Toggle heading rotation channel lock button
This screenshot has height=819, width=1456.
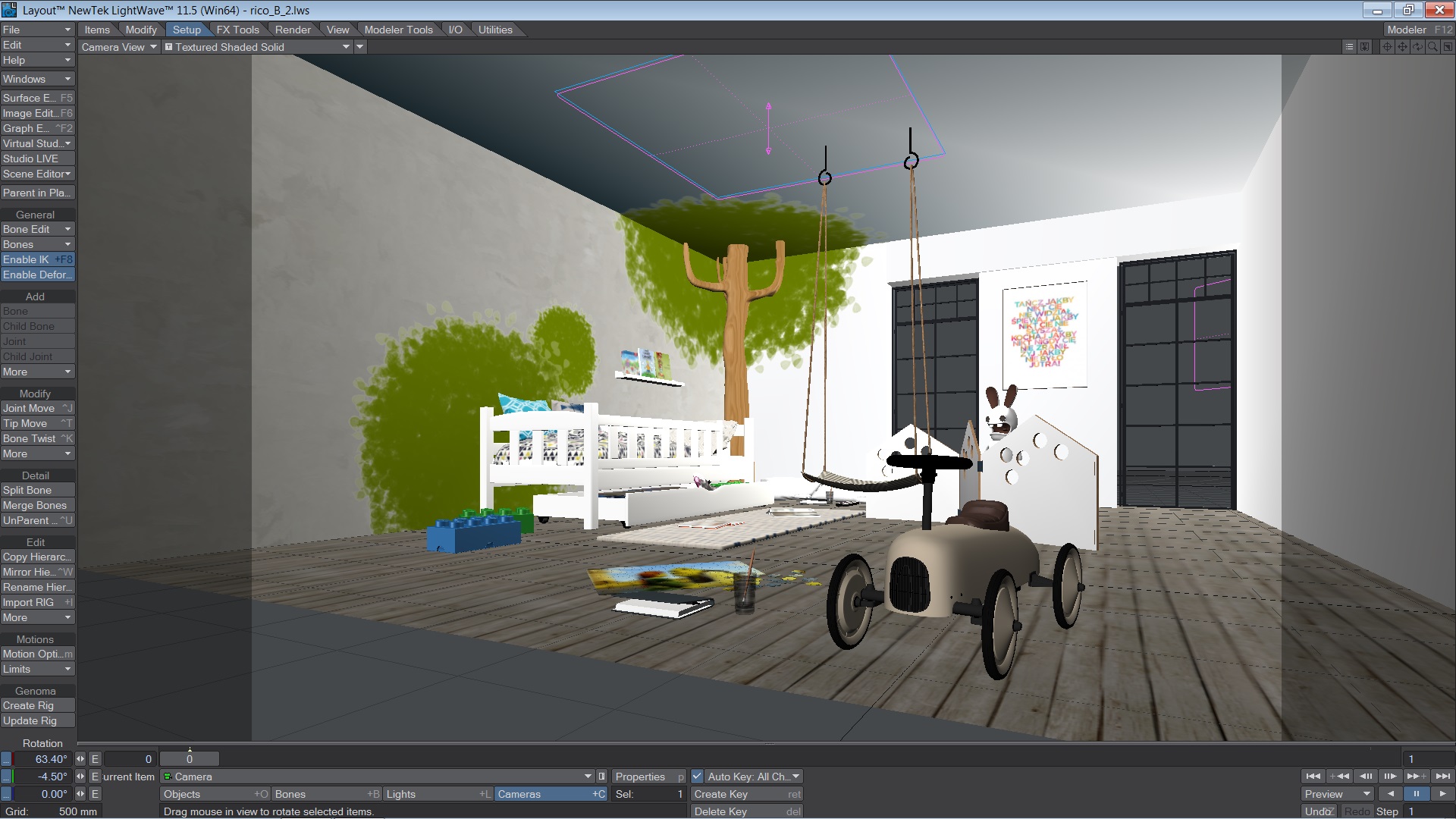pyautogui.click(x=7, y=759)
